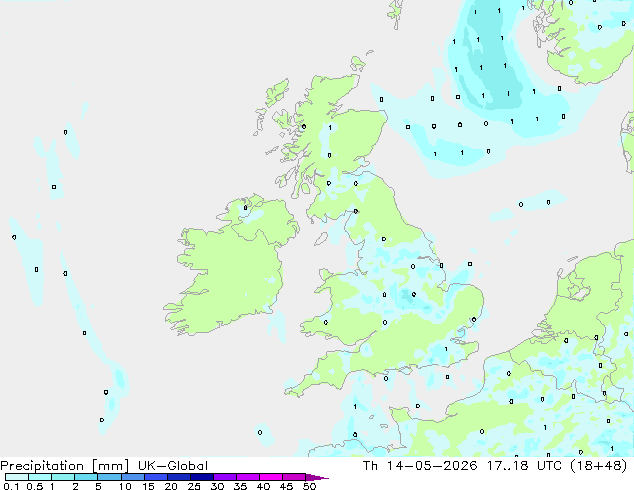Viewport: 634px width, 490px height.
Task: Click the legend scale label '30'
Action: coord(217,486)
